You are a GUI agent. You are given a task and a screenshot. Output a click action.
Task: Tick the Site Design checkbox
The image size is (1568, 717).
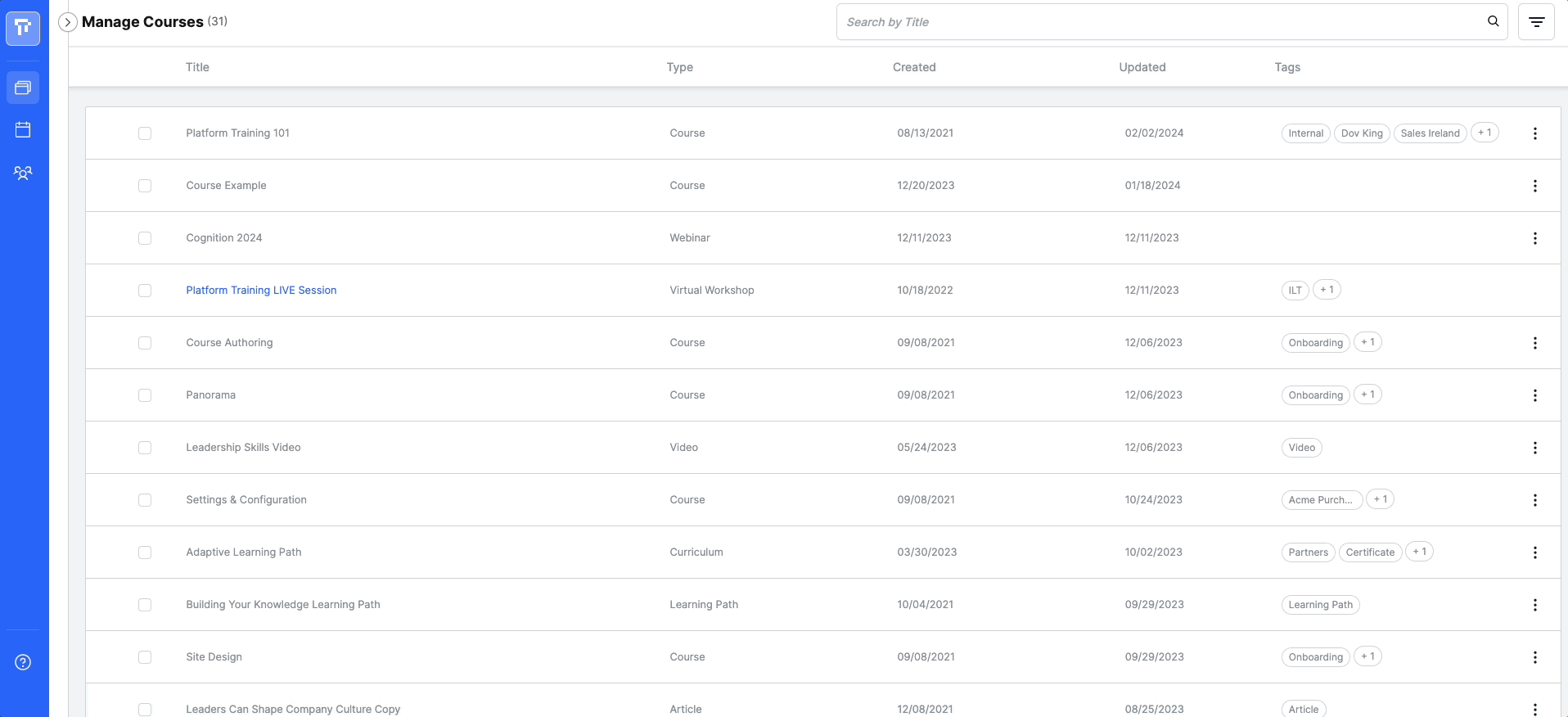click(x=145, y=657)
